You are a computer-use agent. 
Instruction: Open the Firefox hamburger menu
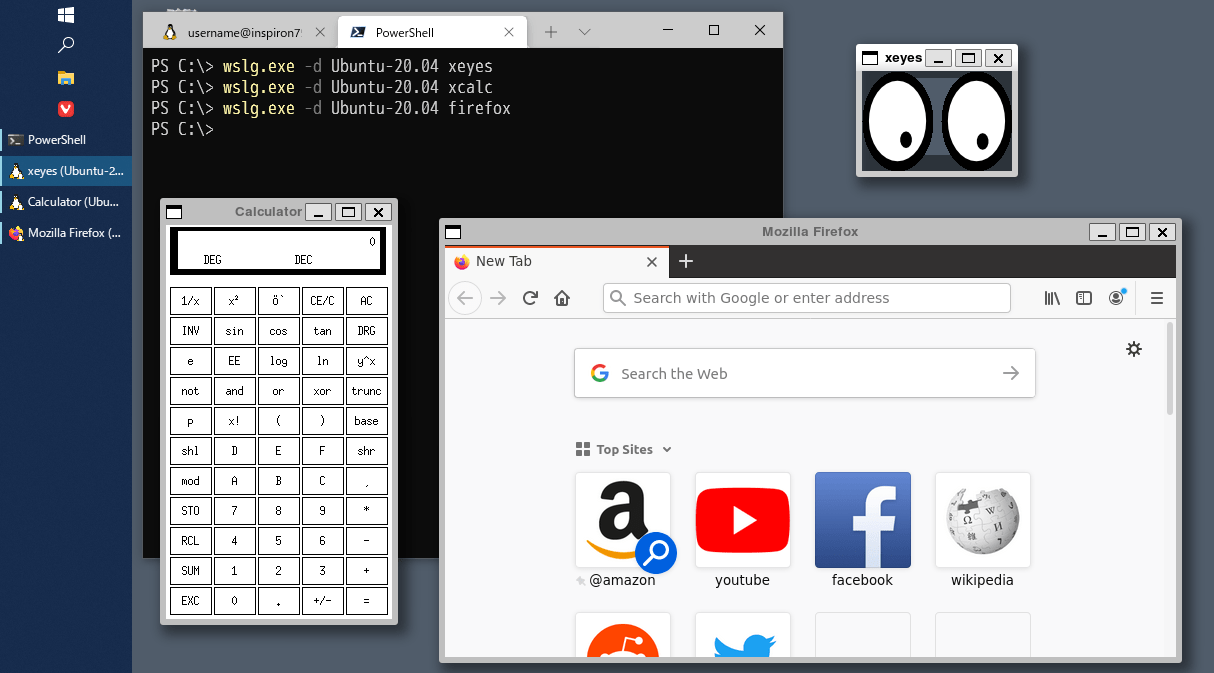click(x=1156, y=298)
